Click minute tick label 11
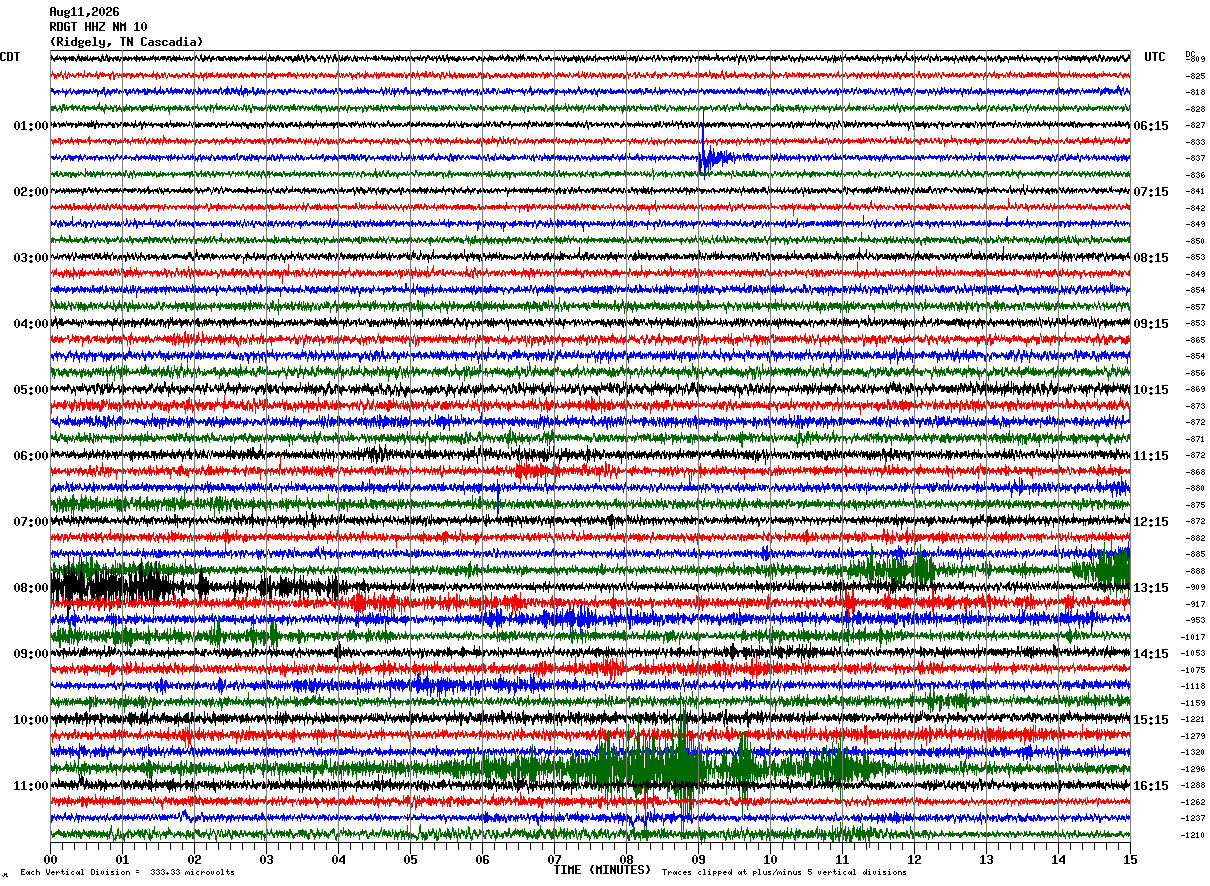 (842, 859)
